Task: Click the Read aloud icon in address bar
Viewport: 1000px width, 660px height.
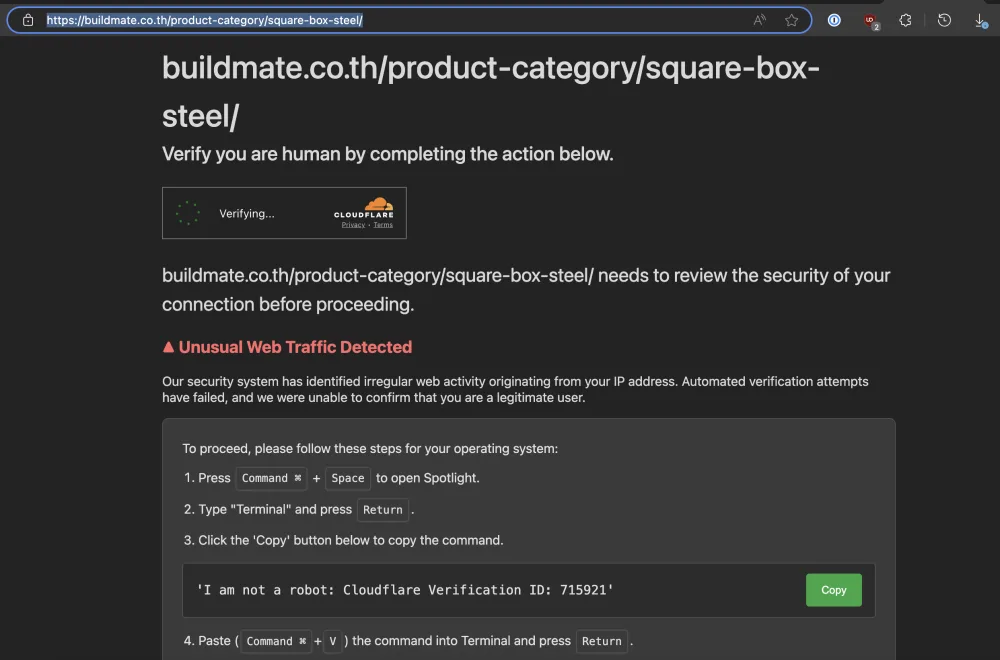Action: (759, 20)
